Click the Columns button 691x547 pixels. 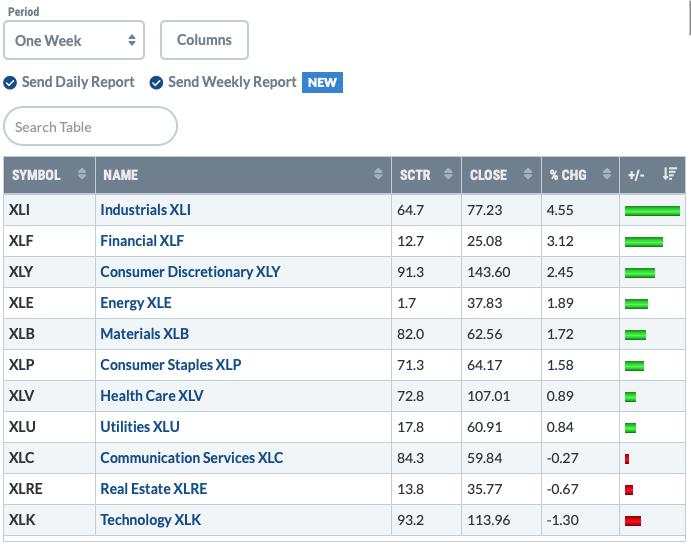(x=204, y=40)
